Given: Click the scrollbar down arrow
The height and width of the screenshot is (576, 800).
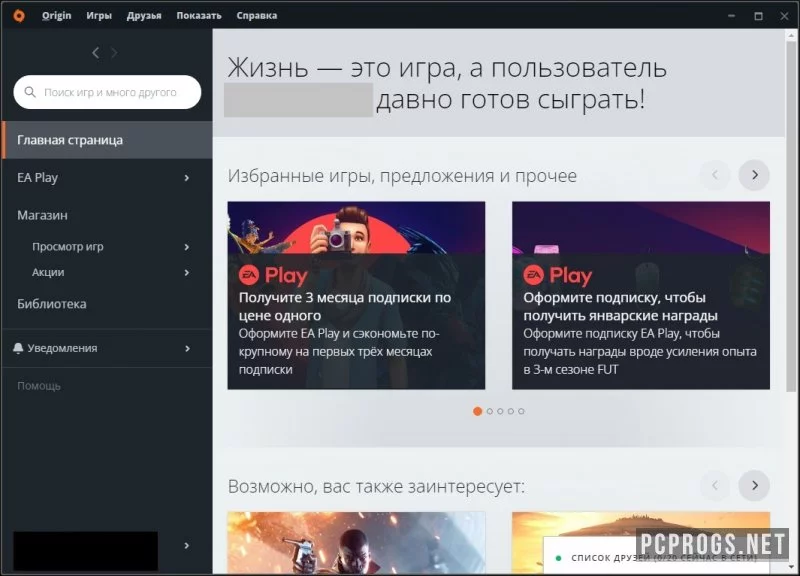Looking at the screenshot, I should pyautogui.click(x=791, y=567).
